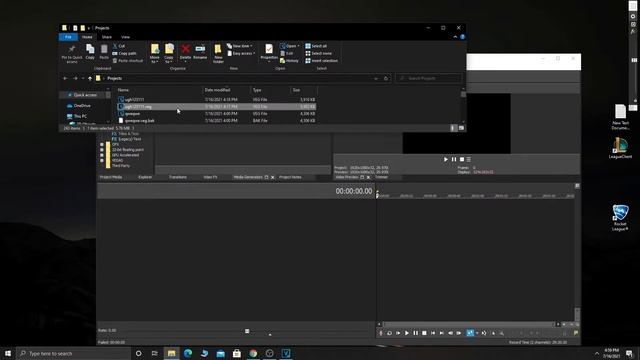The height and width of the screenshot is (360, 640).
Task: Go up one folder with up arrow
Action: [x=90, y=78]
